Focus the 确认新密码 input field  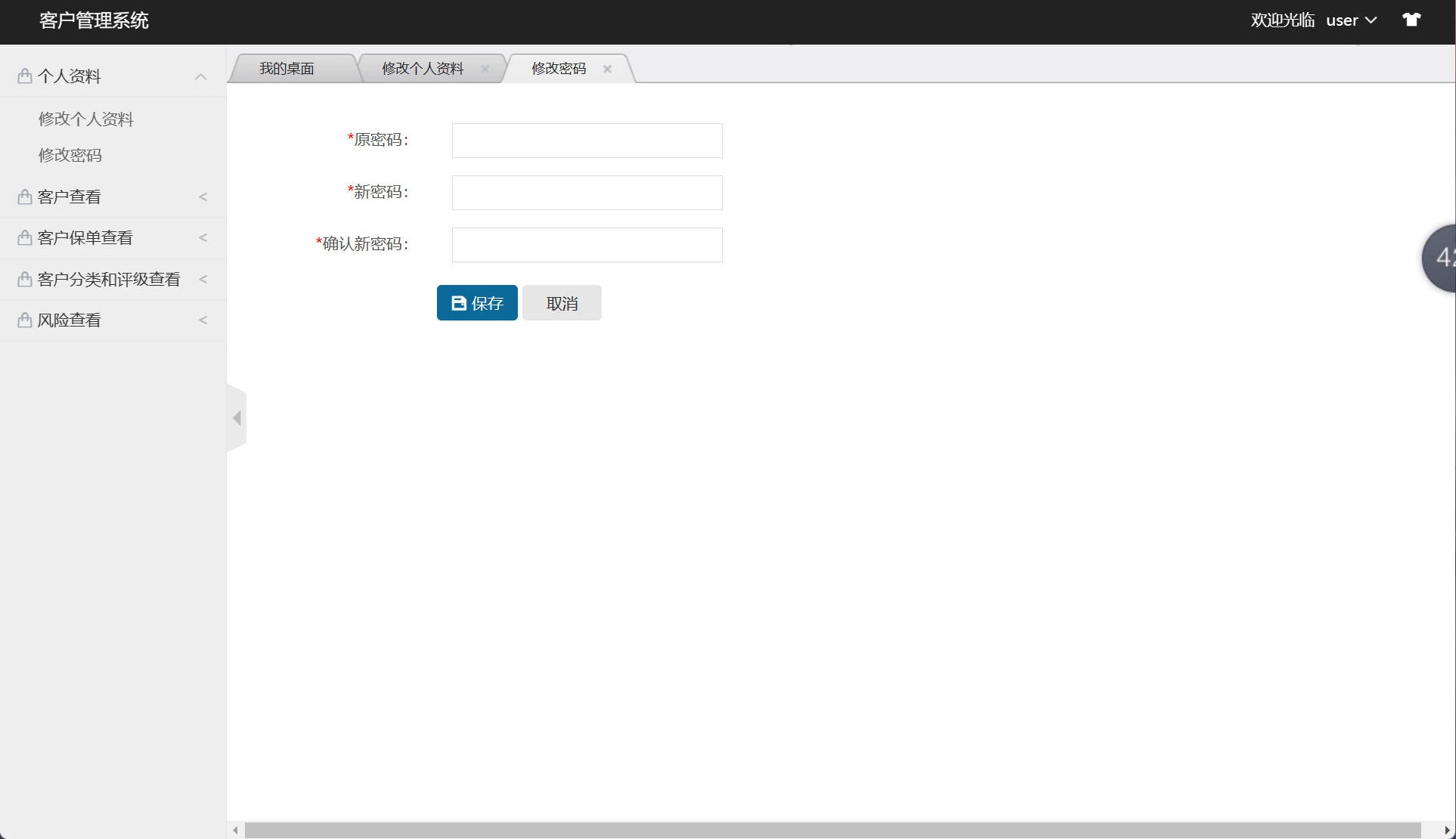587,245
